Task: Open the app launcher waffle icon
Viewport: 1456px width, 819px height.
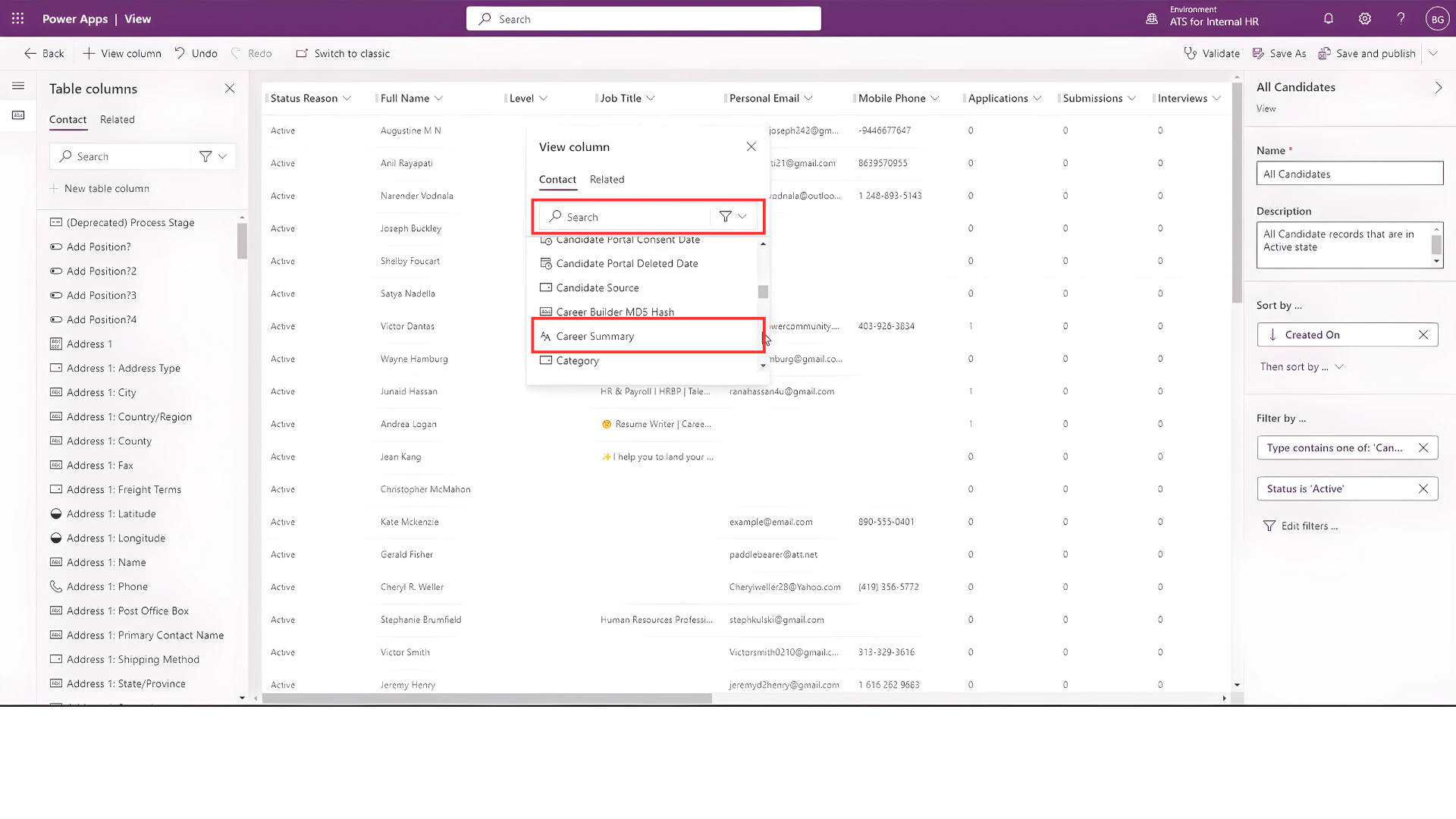Action: point(17,19)
